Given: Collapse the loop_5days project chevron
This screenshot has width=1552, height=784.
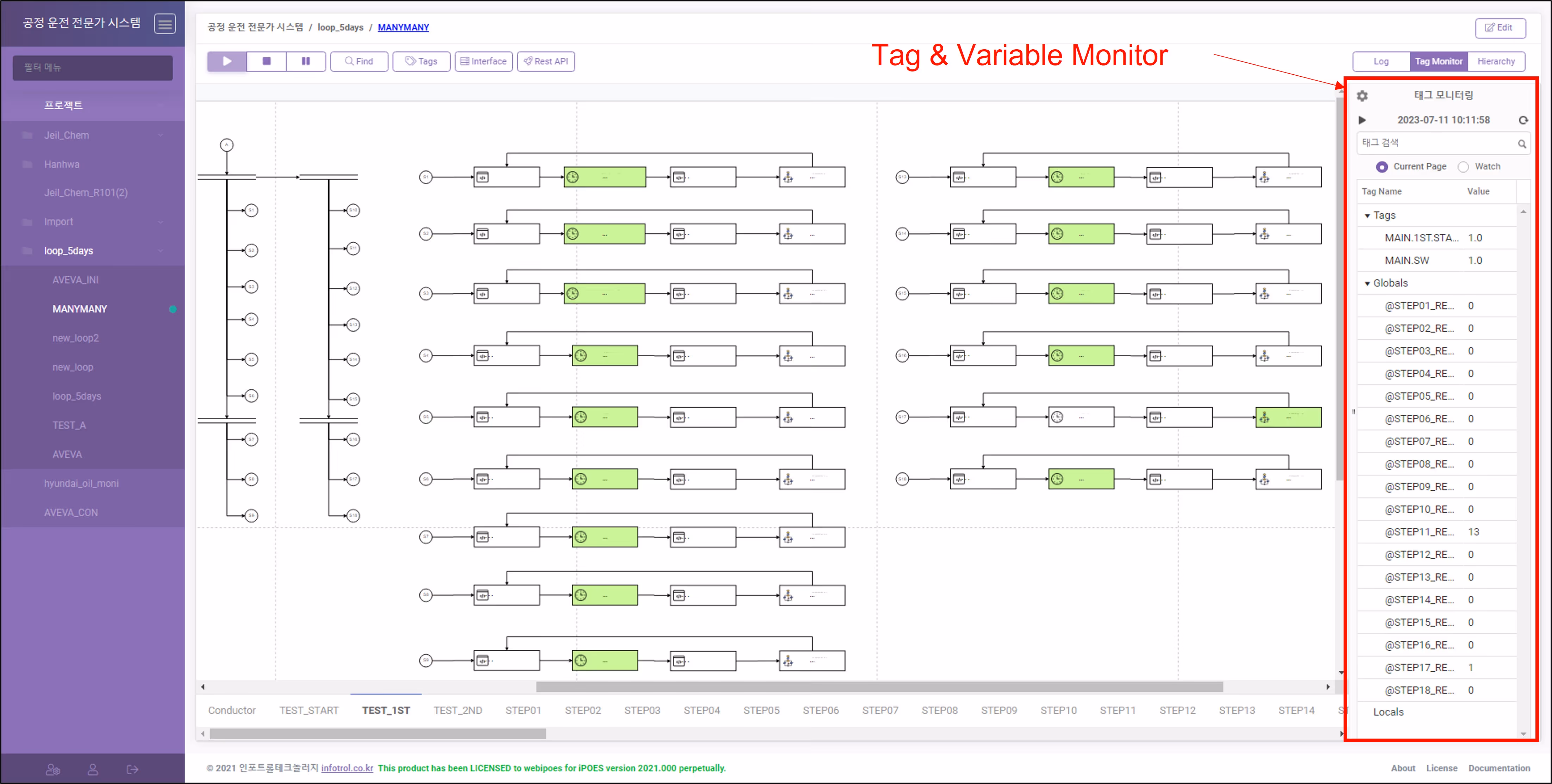Looking at the screenshot, I should pos(160,251).
